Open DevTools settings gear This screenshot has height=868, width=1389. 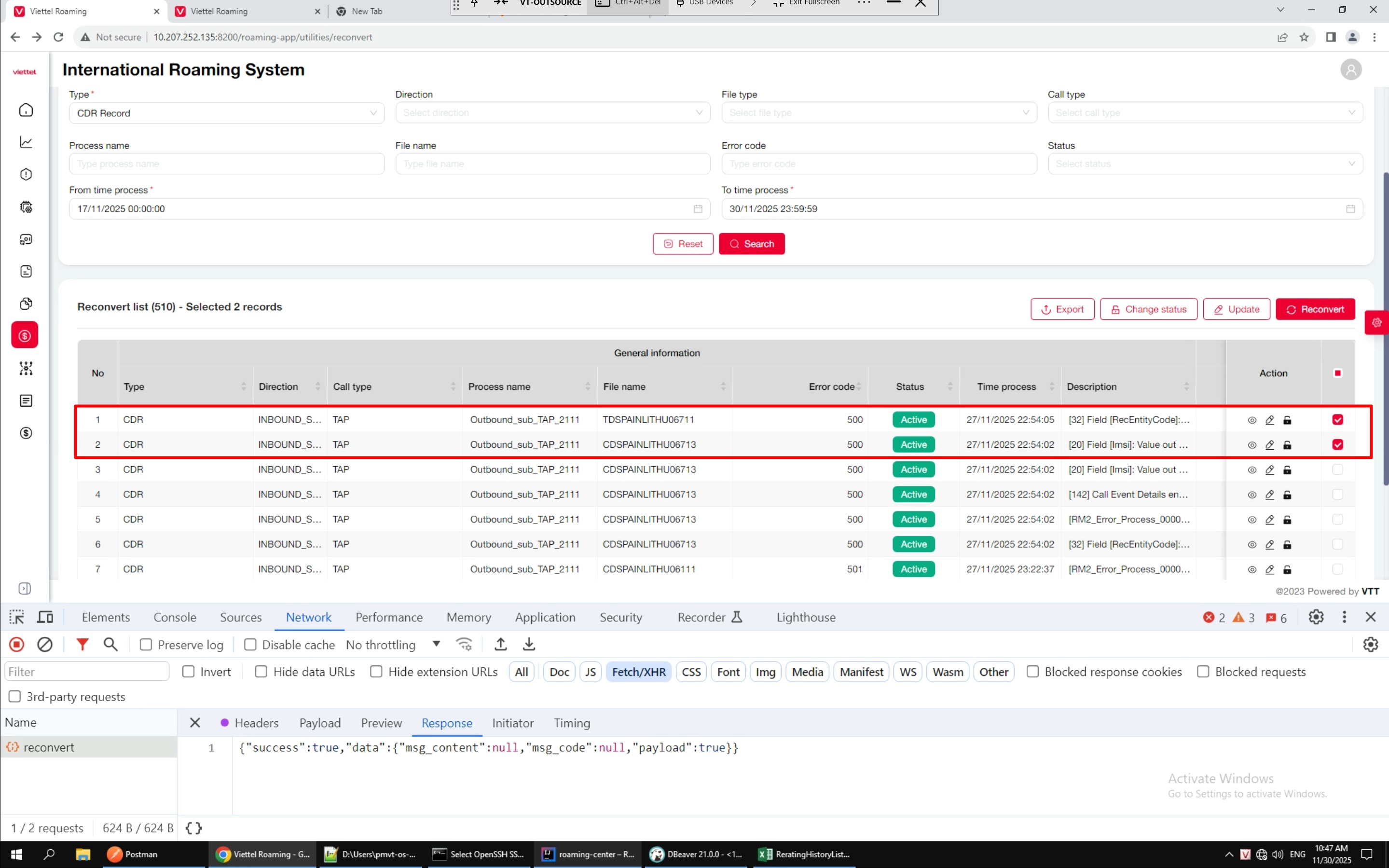point(1316,617)
